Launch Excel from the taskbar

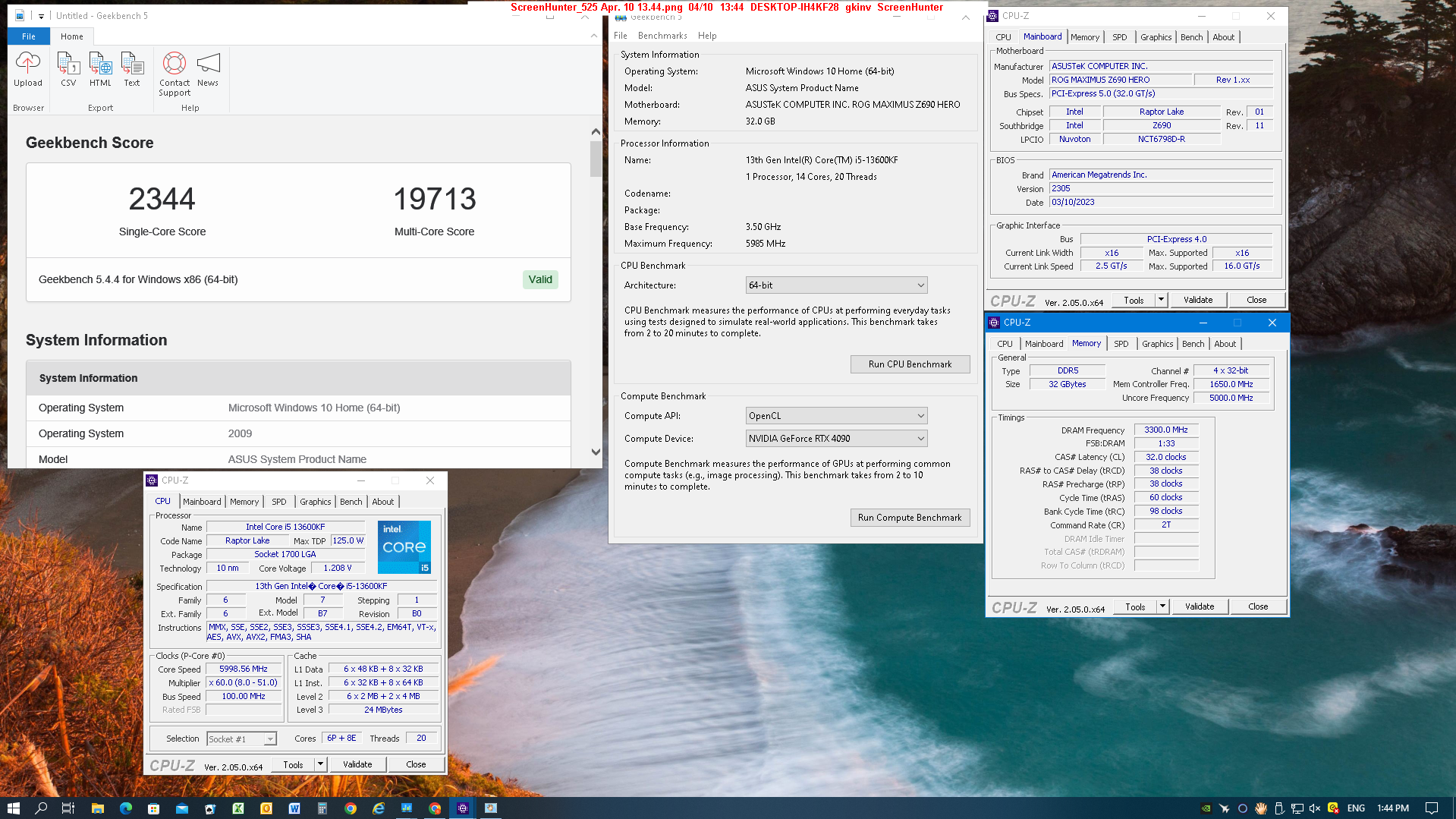pos(237,808)
